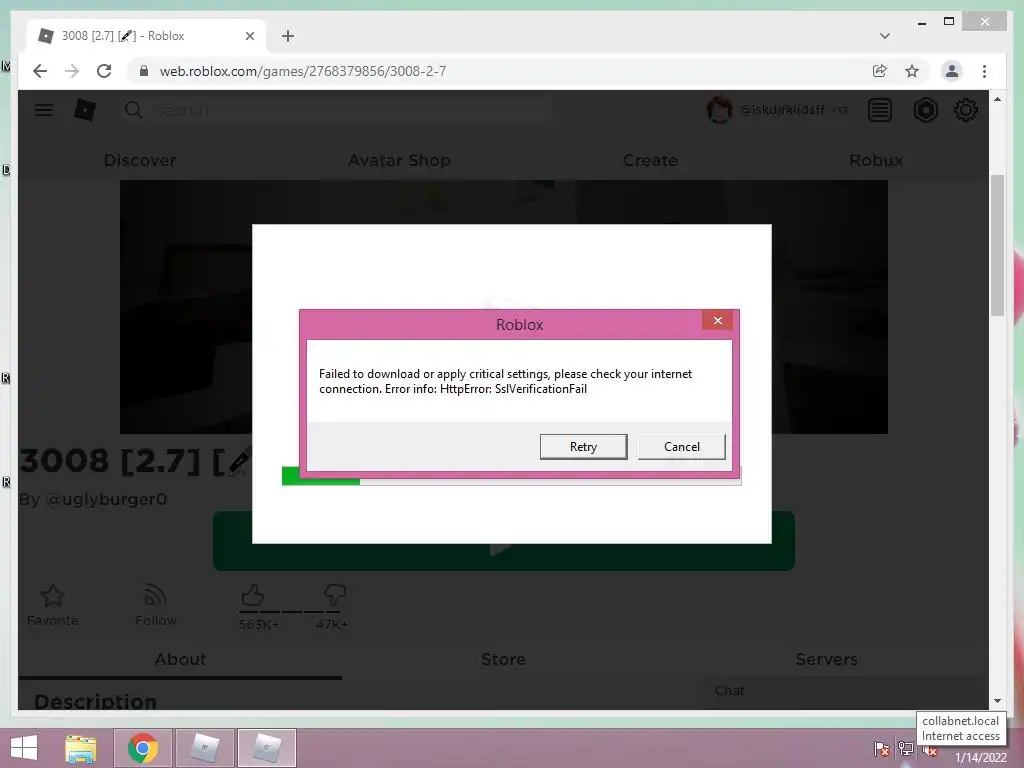The height and width of the screenshot is (768, 1024).
Task: Click the first Roblox taskbar icon
Action: coord(205,748)
